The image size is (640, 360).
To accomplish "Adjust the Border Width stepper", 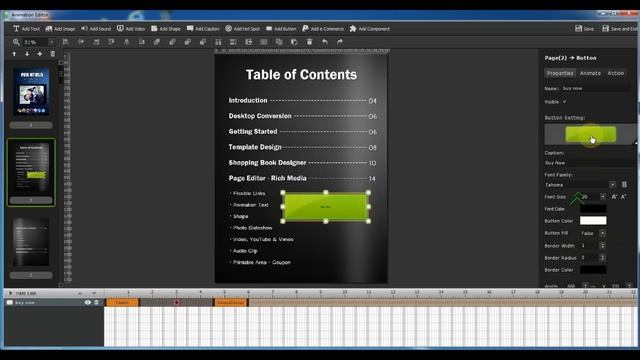I will (x=602, y=246).
